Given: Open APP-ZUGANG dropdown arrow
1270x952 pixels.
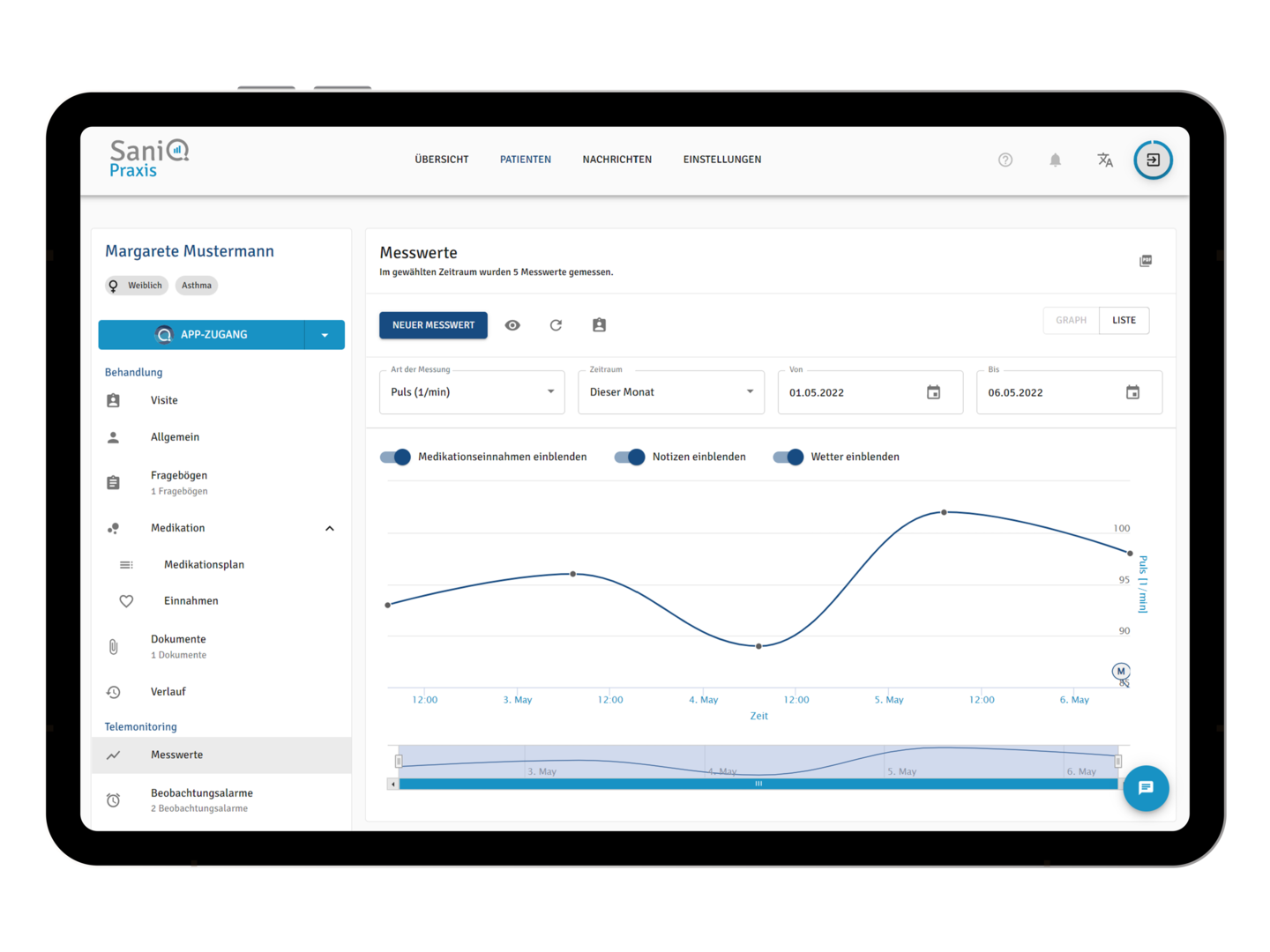Looking at the screenshot, I should click(325, 335).
